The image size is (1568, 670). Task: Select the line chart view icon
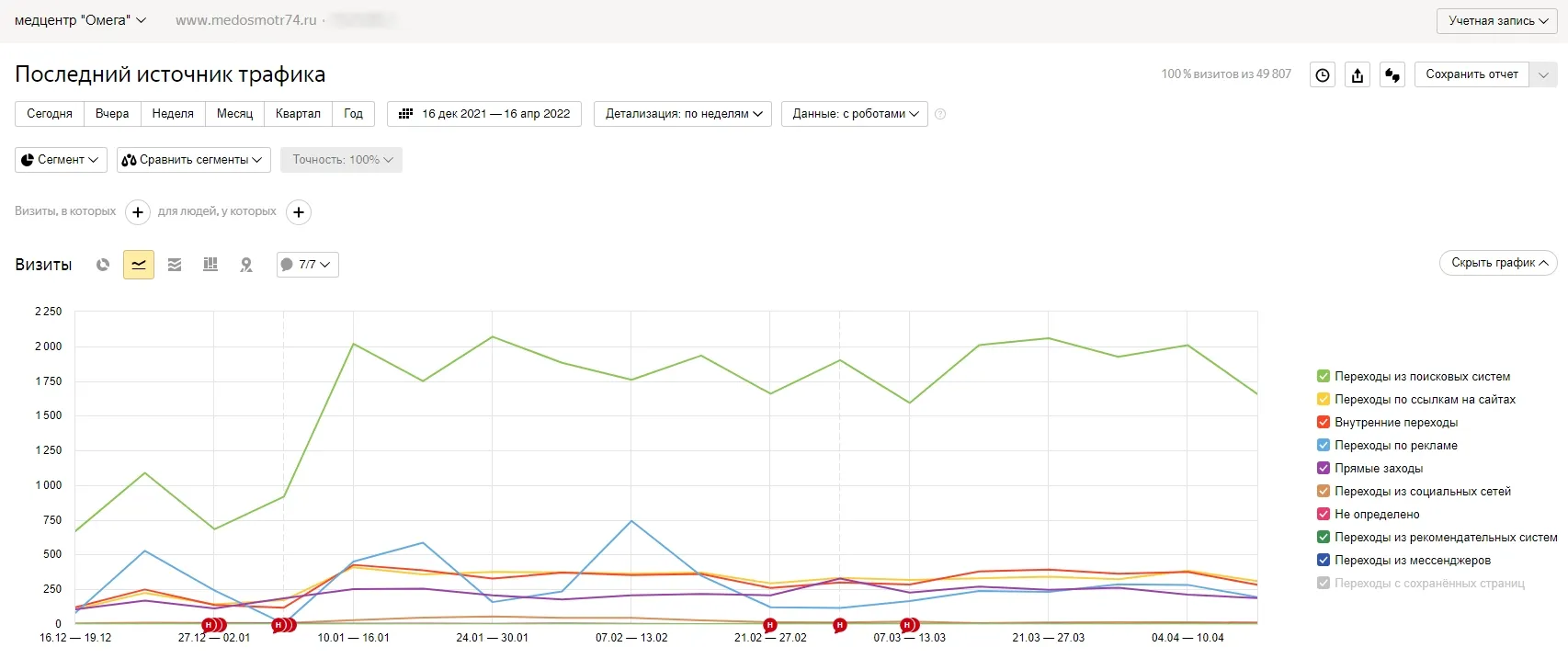(x=139, y=265)
